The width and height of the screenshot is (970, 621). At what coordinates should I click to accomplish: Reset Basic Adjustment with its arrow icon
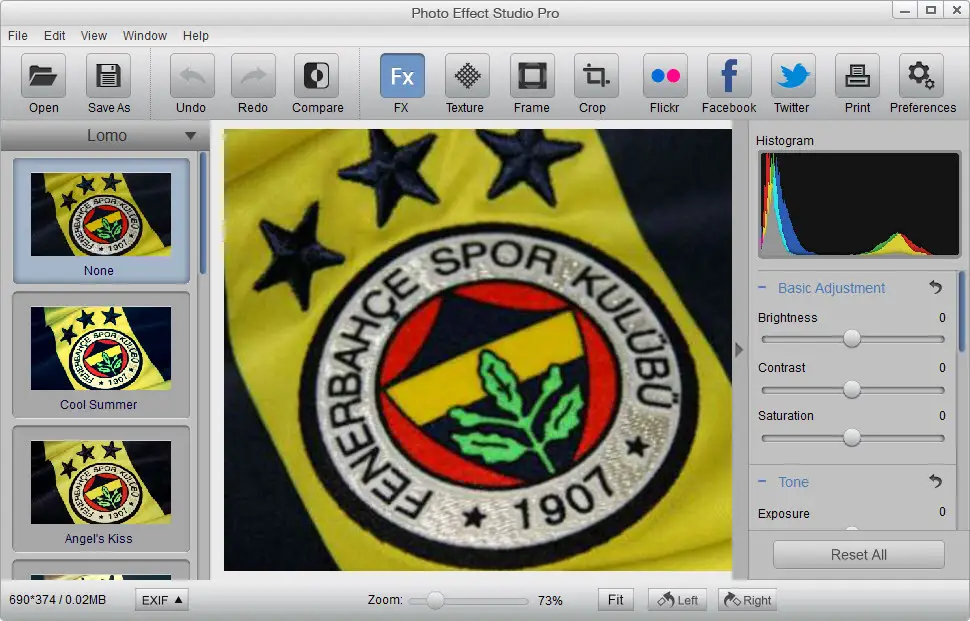click(x=935, y=288)
